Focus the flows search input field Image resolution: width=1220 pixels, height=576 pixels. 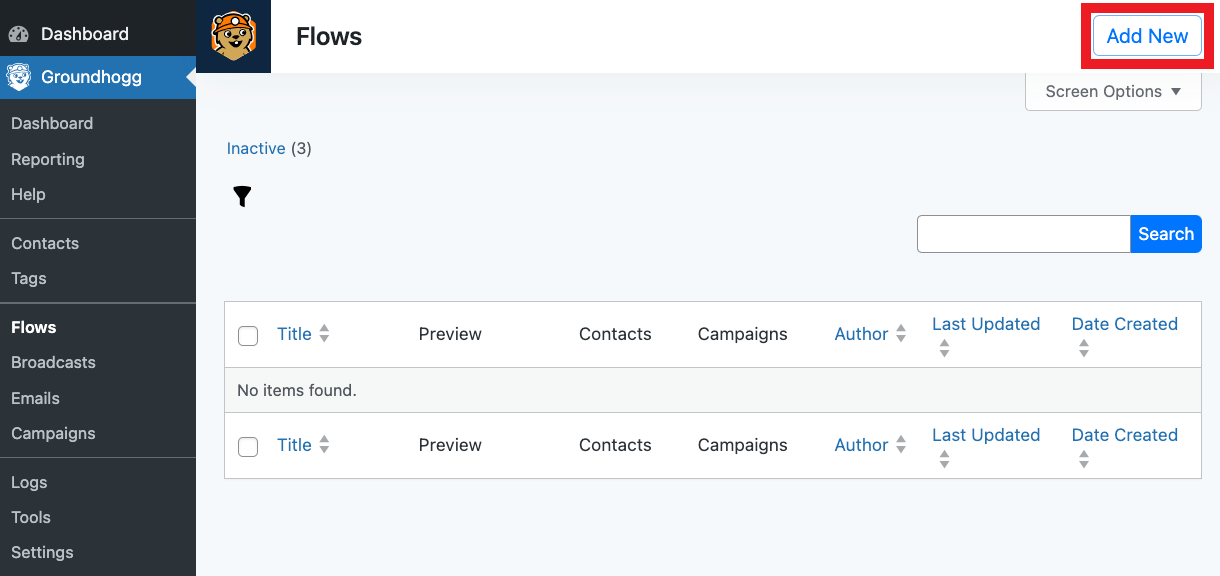click(1024, 234)
